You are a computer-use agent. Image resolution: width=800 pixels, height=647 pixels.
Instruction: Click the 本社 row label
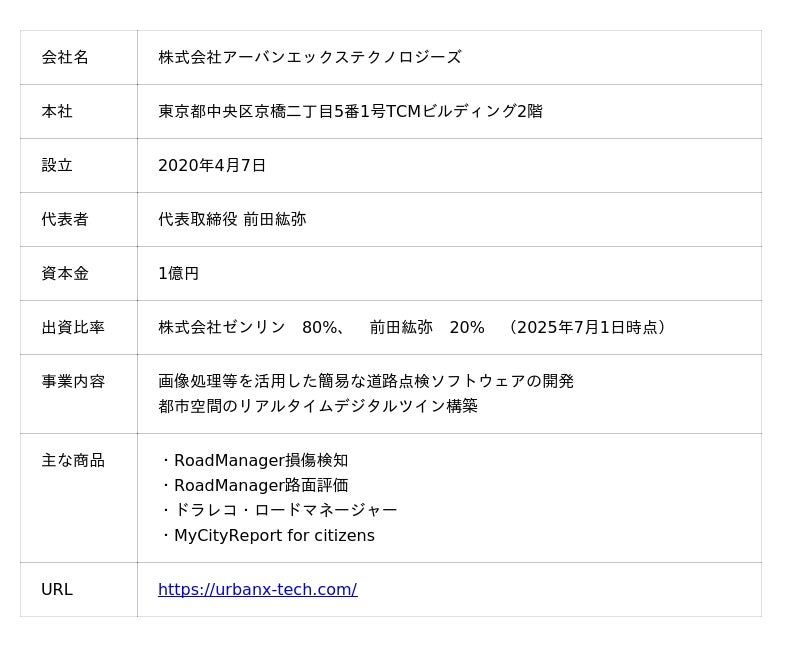[x=57, y=112]
